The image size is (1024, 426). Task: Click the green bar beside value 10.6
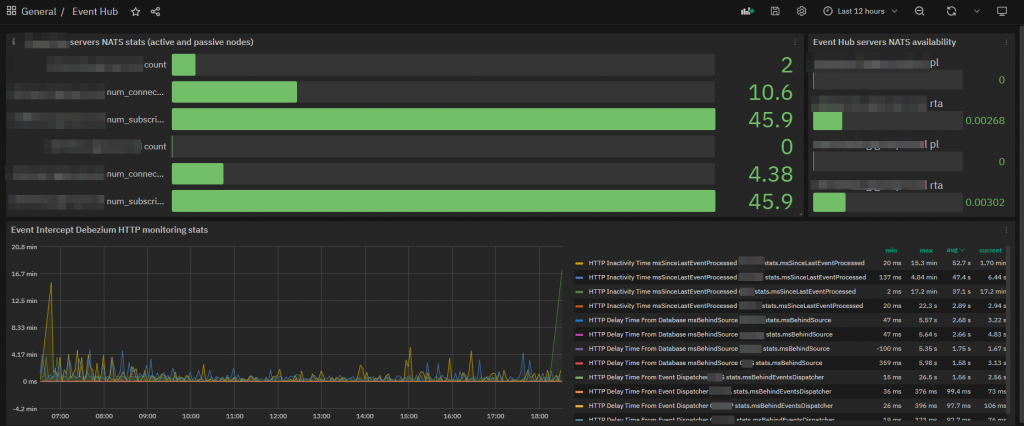pos(234,92)
